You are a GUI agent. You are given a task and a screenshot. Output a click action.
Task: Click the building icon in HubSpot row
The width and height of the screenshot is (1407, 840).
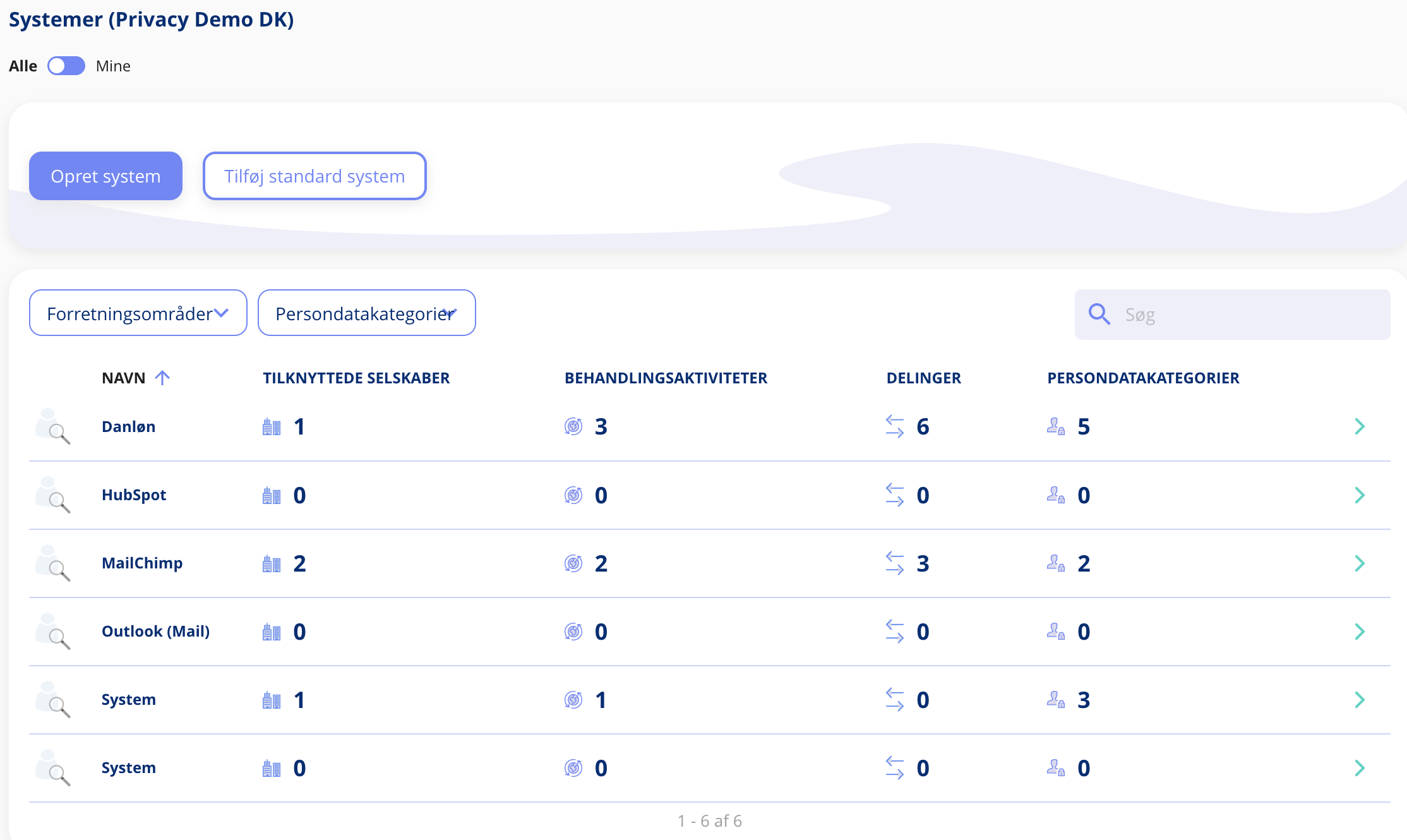[272, 495]
